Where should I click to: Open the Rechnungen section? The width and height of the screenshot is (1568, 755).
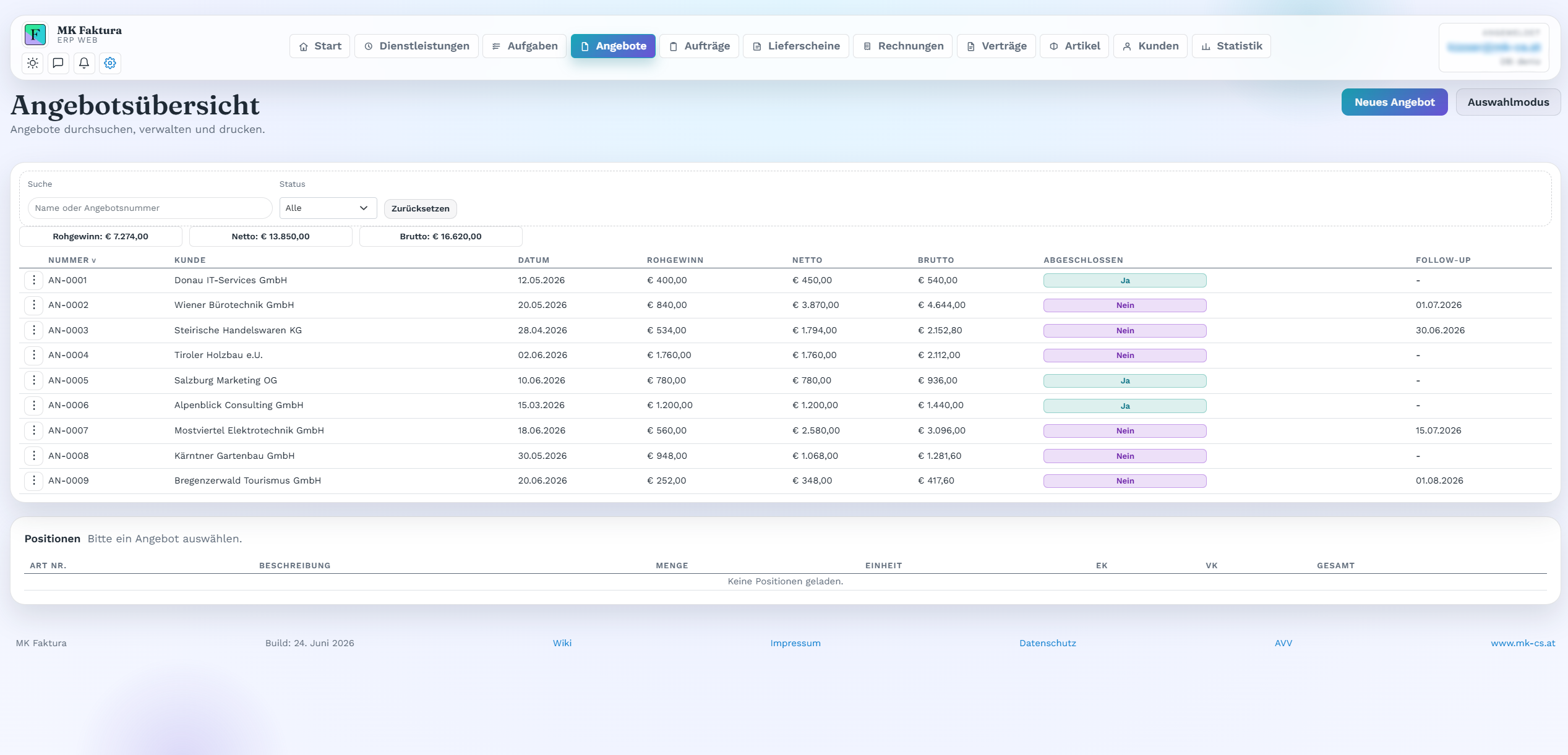(x=903, y=46)
